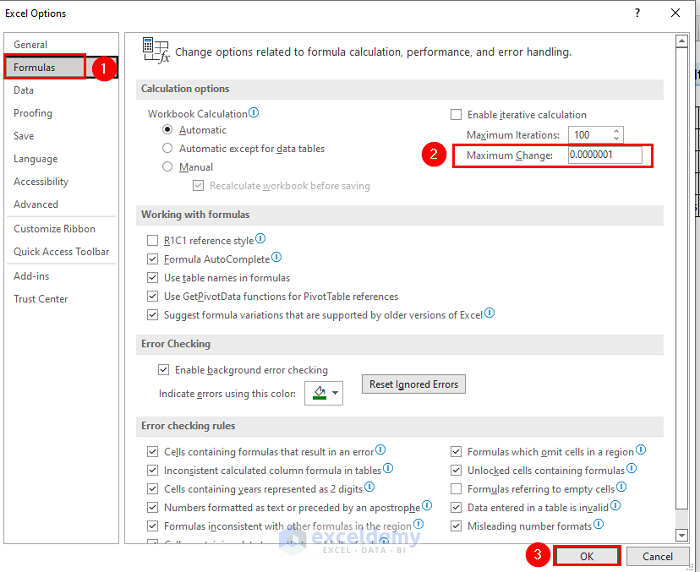
Task: Dismiss dialog with the Cancel button
Action: pyautogui.click(x=658, y=556)
